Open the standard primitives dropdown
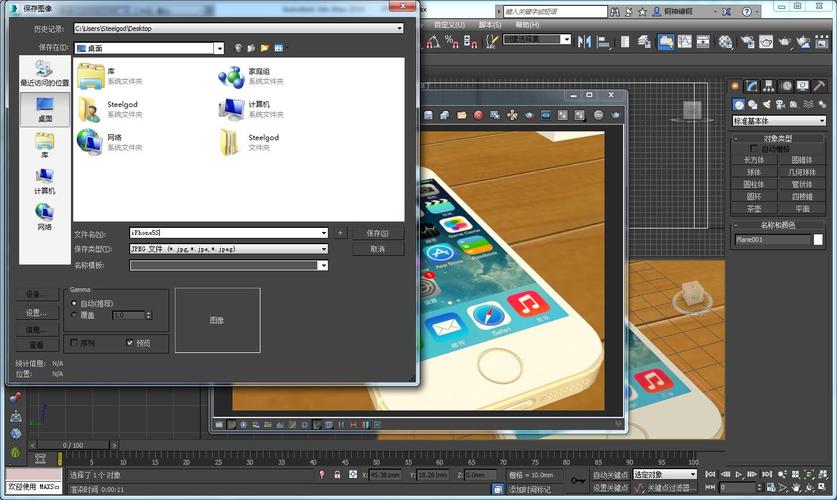Viewport: 837px width, 500px height. (779, 121)
